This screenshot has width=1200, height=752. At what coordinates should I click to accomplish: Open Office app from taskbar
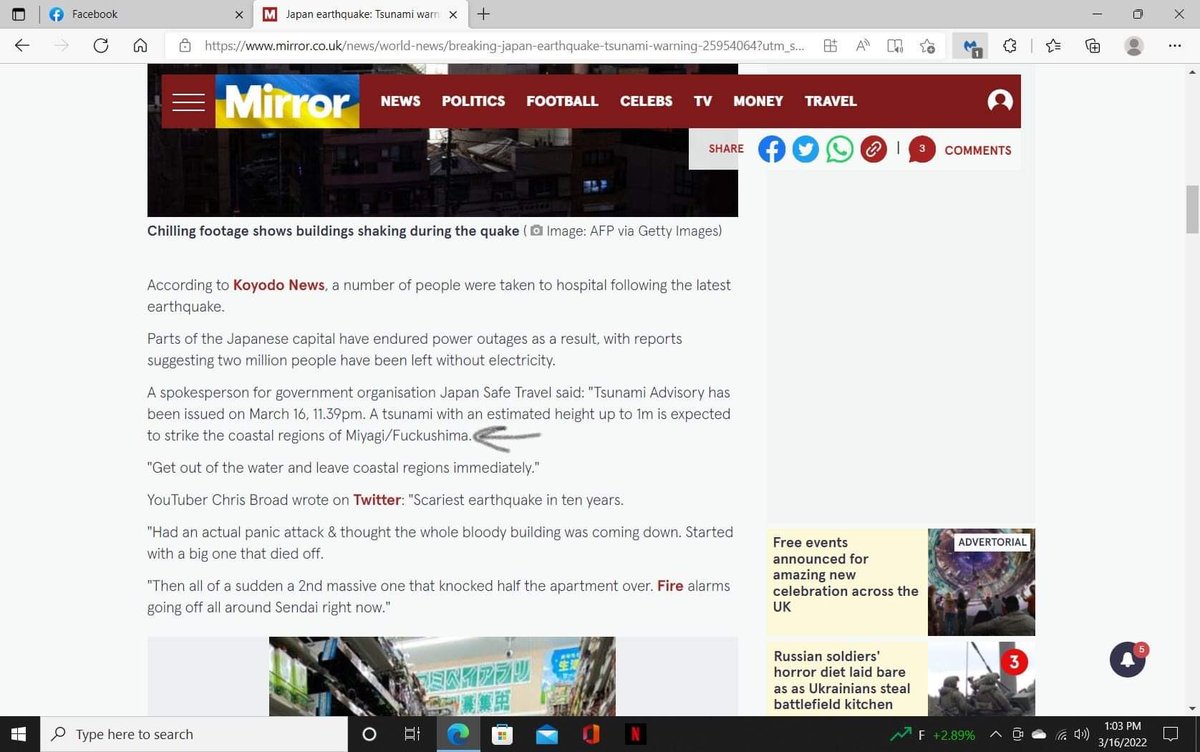pyautogui.click(x=590, y=734)
